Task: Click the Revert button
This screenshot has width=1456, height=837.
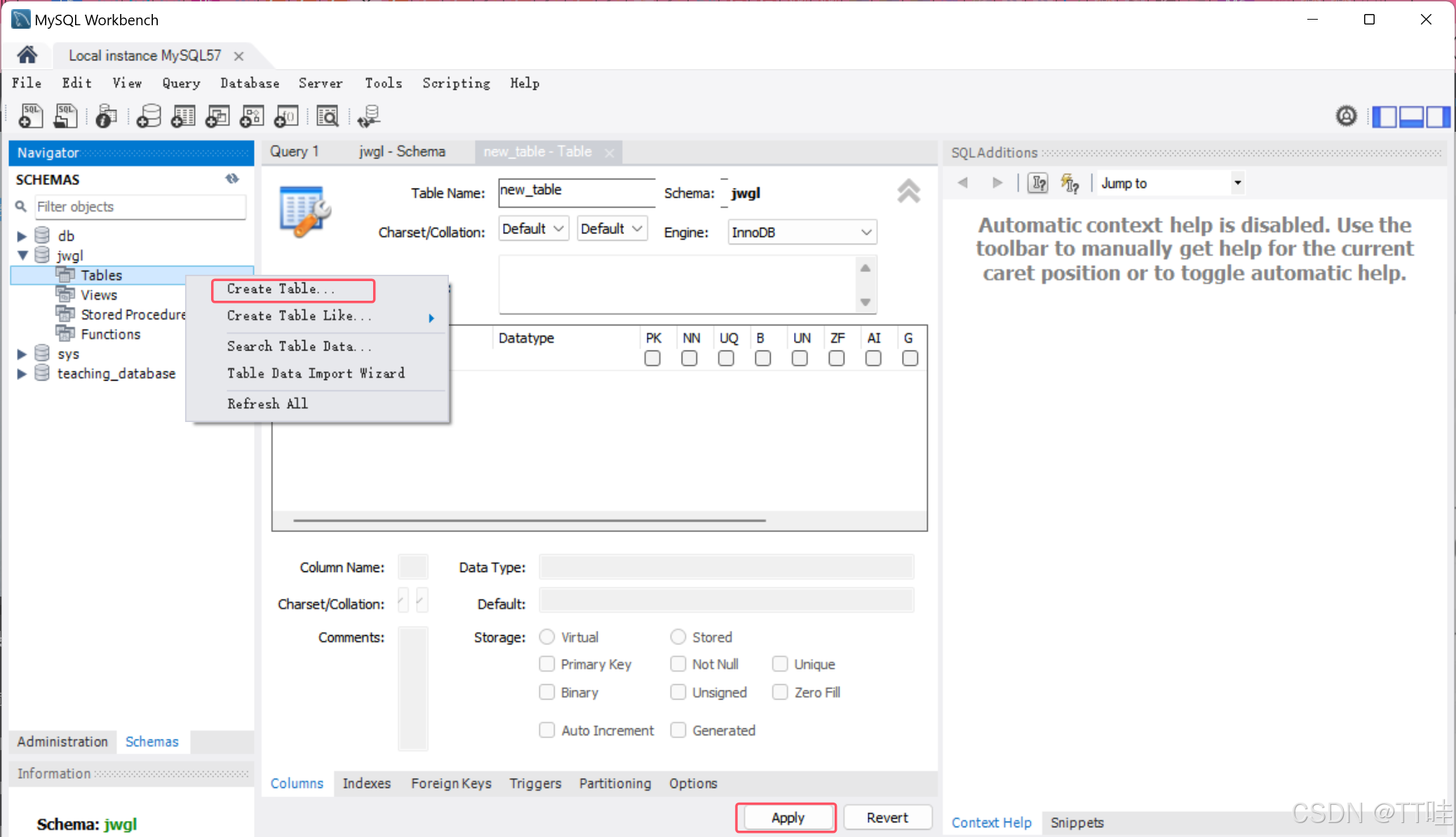Action: point(887,817)
